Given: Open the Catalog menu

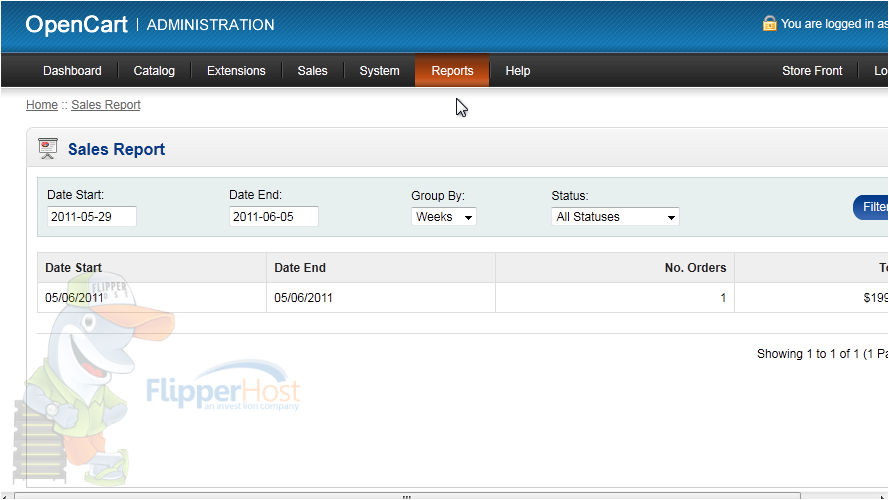Looking at the screenshot, I should (154, 71).
